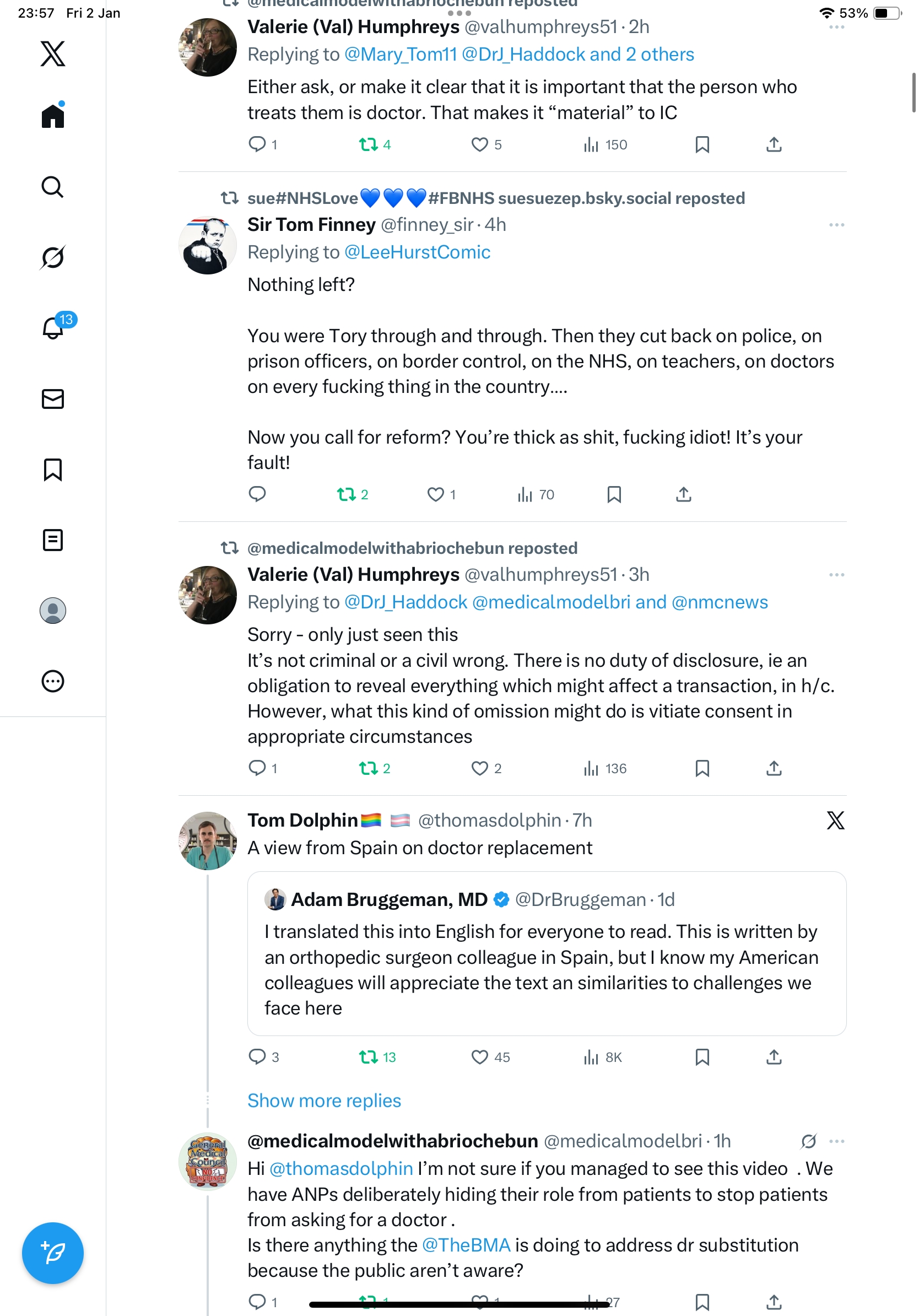Open Messages envelope in sidebar
This screenshot has width=919, height=1316.
tap(53, 399)
